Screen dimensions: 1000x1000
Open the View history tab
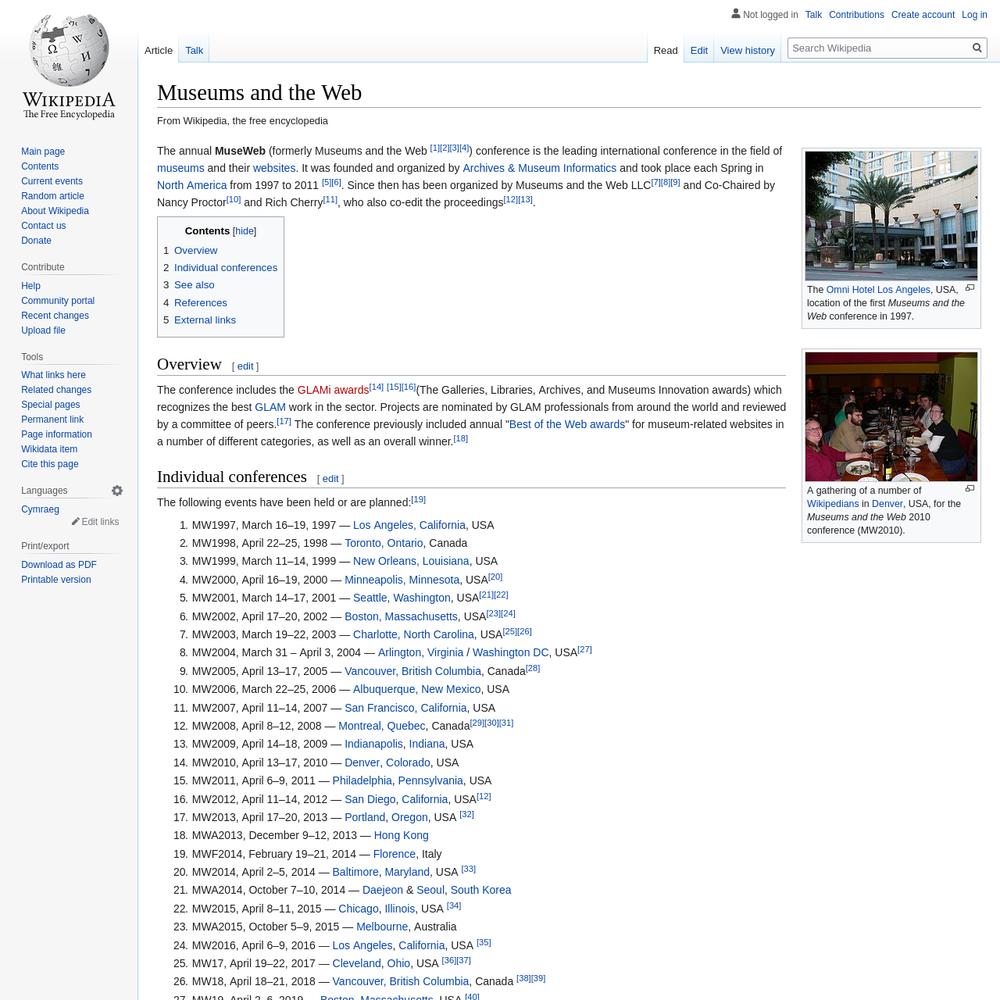747,50
